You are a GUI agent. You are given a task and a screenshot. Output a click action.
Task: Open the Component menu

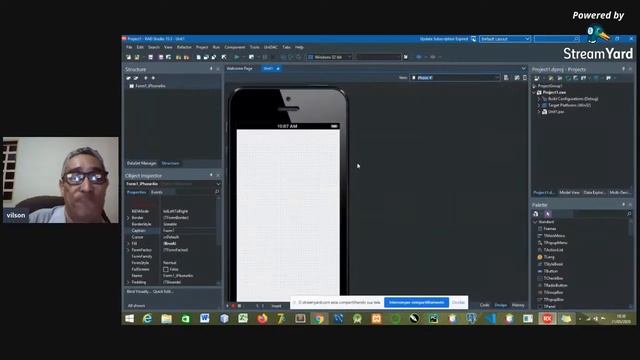(235, 47)
